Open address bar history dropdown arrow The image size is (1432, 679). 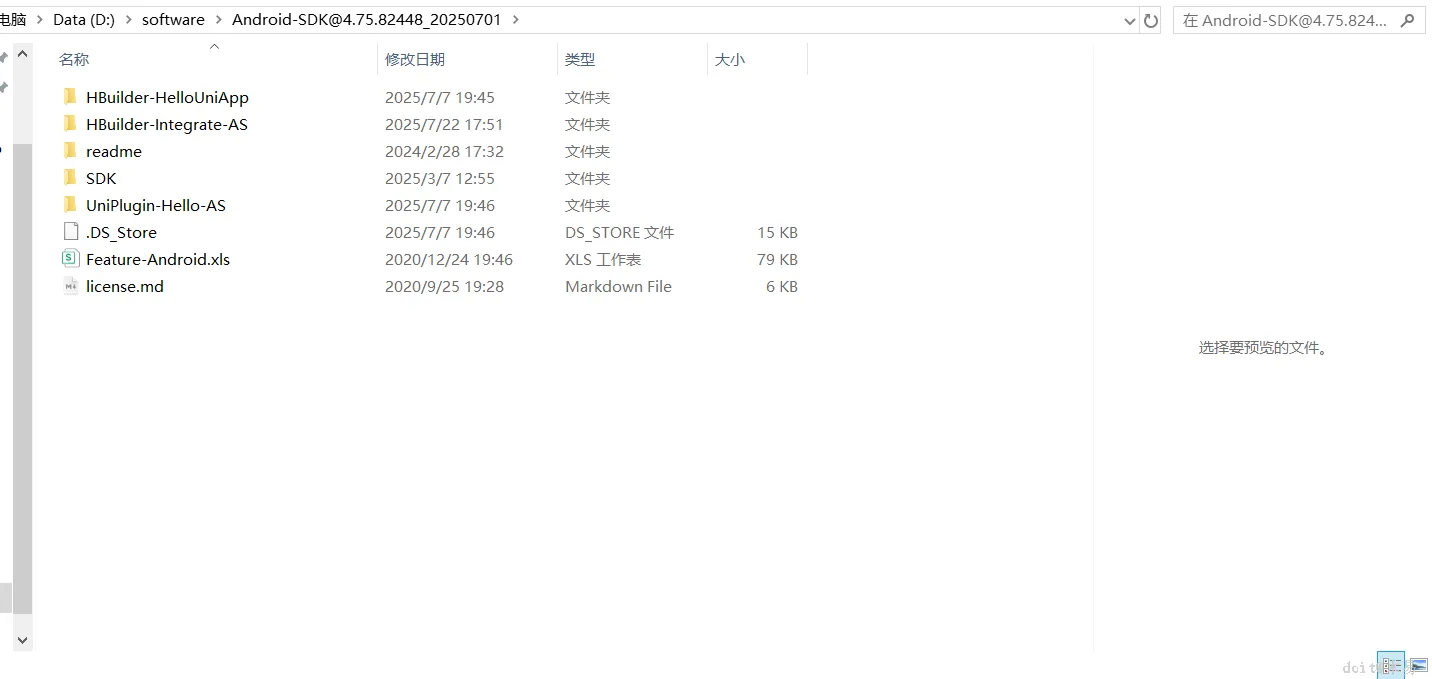(x=1130, y=20)
